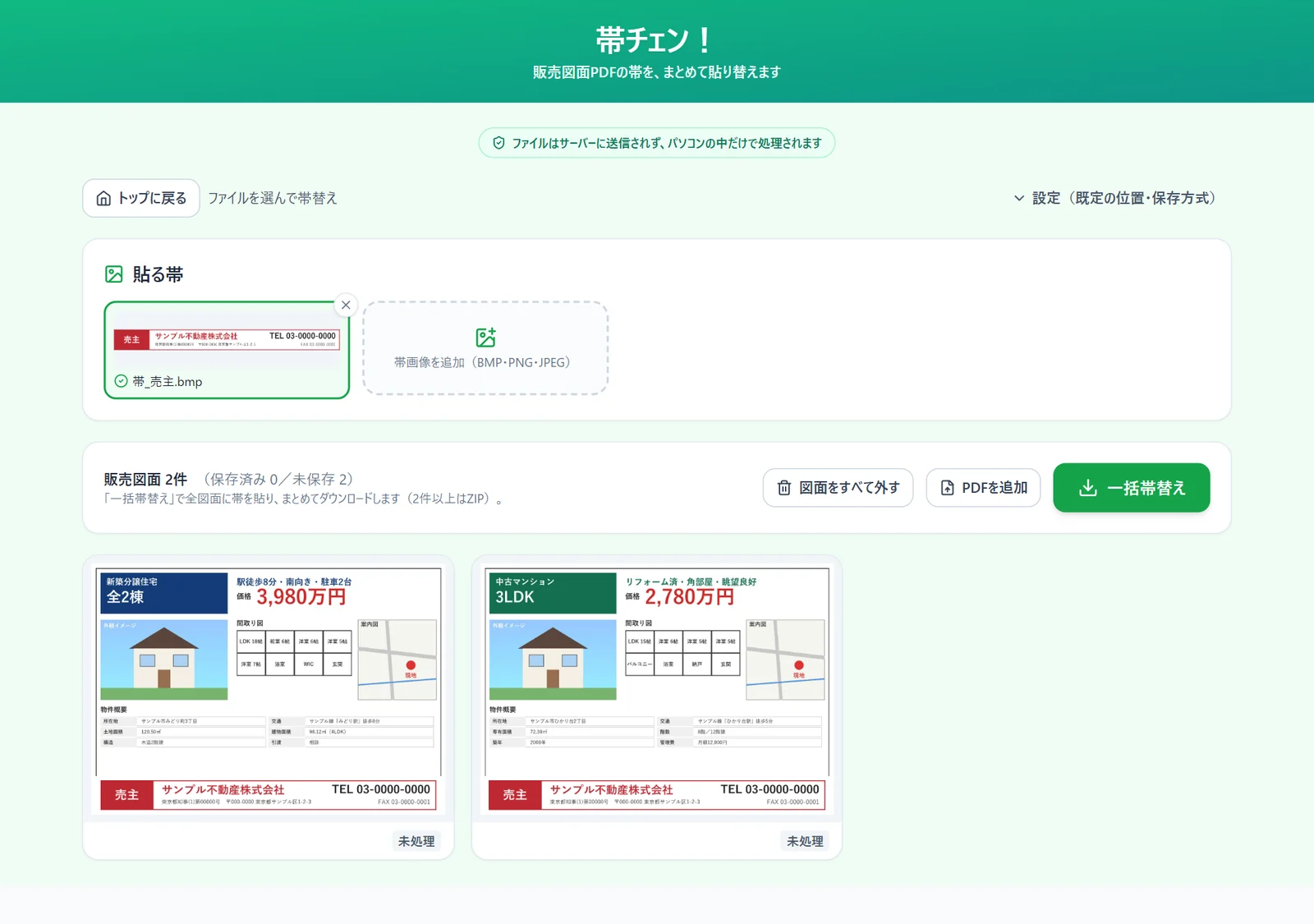Go back with トップに戻る button
This screenshot has width=1314, height=924.
point(141,198)
